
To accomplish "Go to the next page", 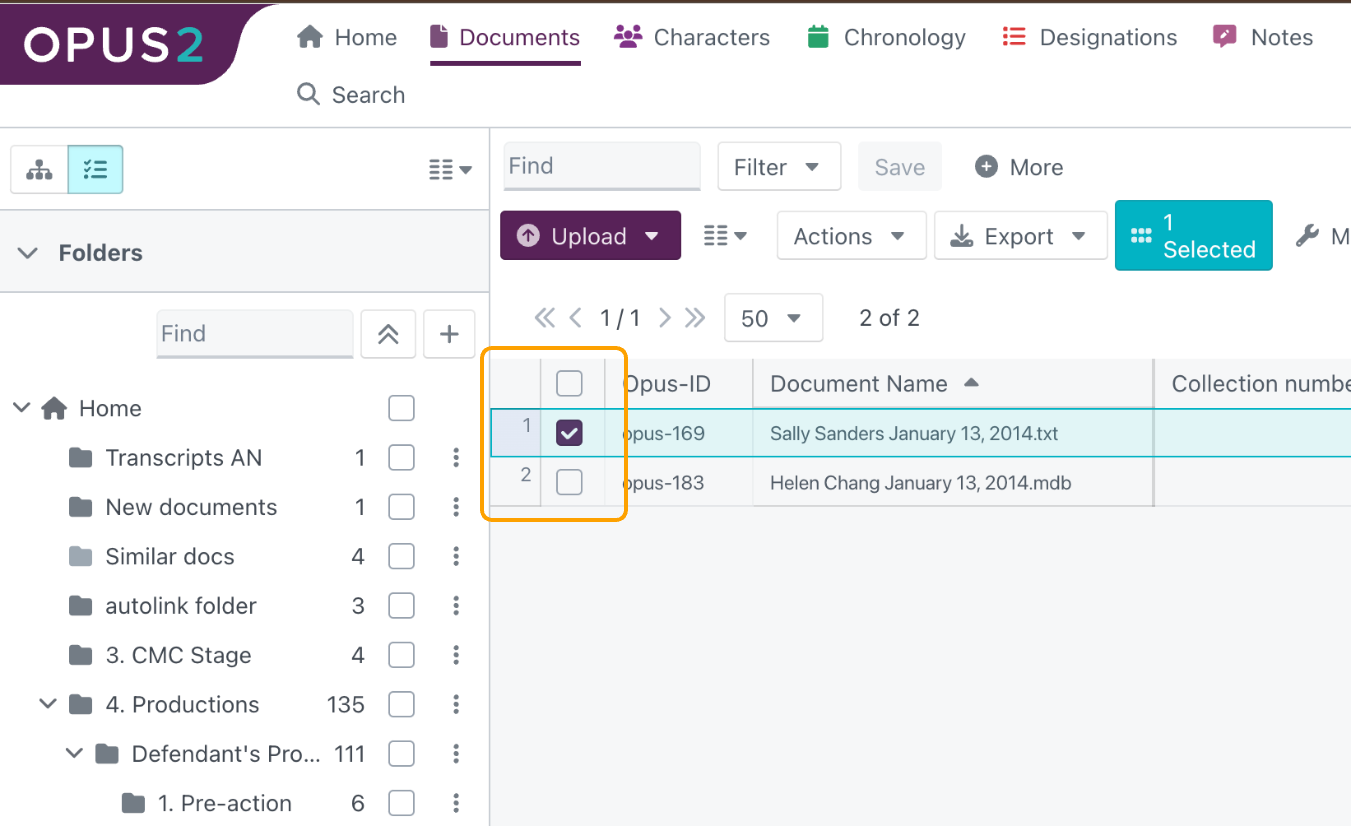I will 664,318.
